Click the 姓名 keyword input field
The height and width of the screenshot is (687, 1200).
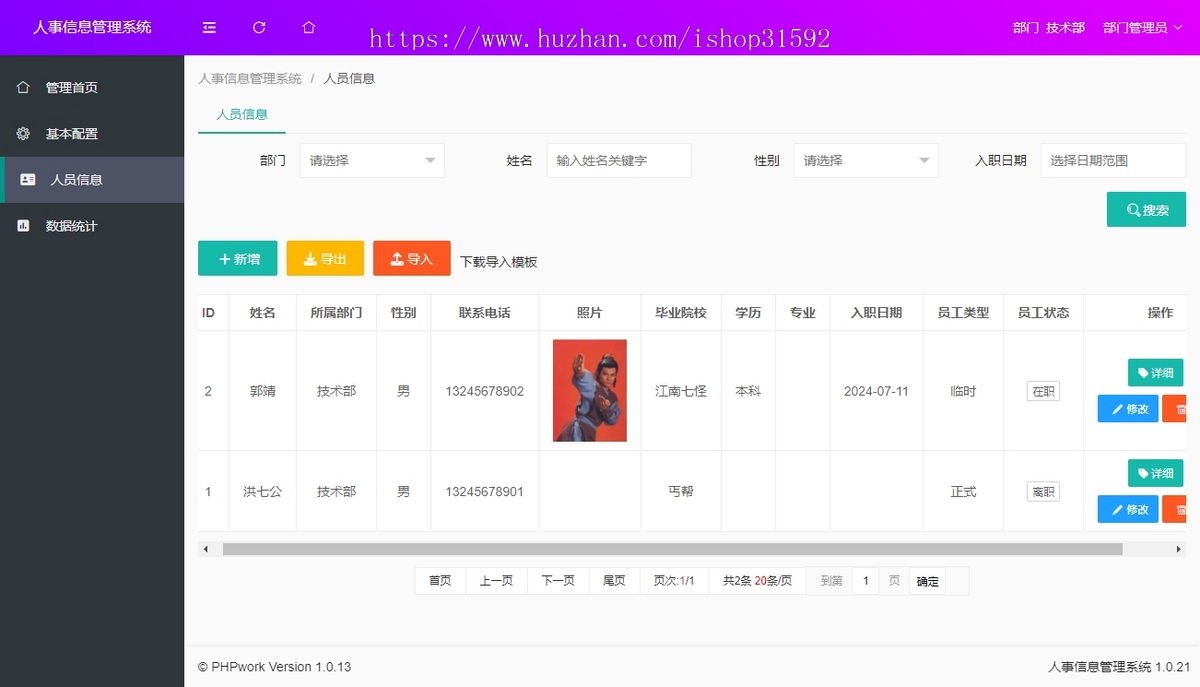pyautogui.click(x=619, y=160)
